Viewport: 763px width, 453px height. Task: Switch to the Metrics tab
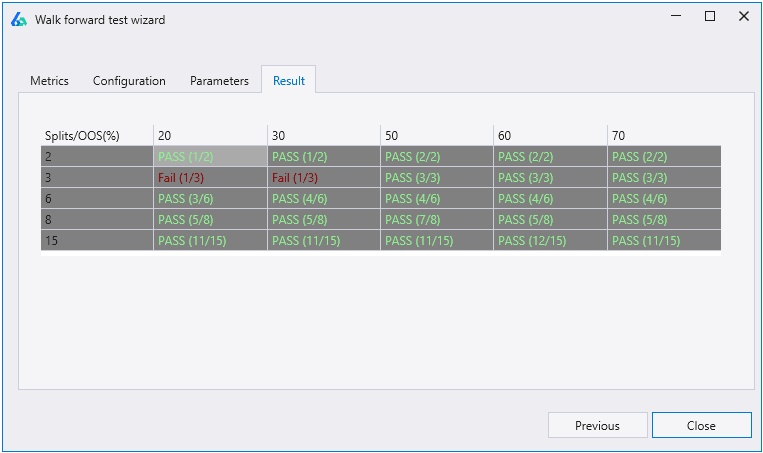pyautogui.click(x=49, y=81)
